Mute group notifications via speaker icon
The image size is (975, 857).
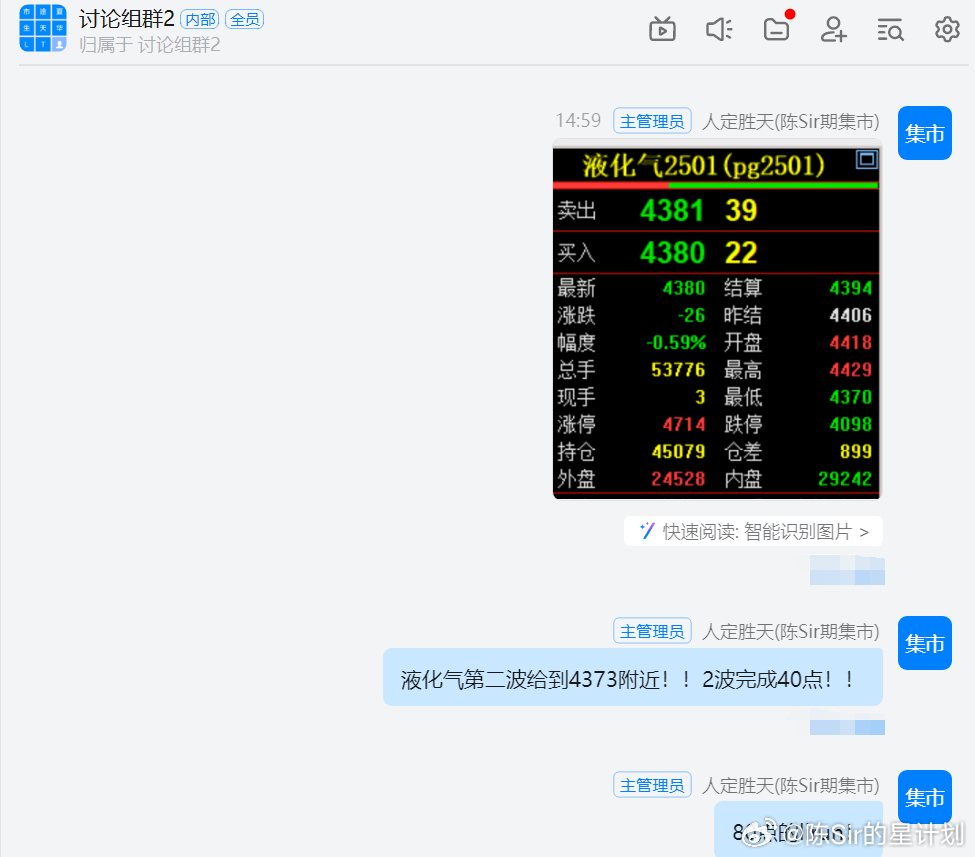(718, 29)
